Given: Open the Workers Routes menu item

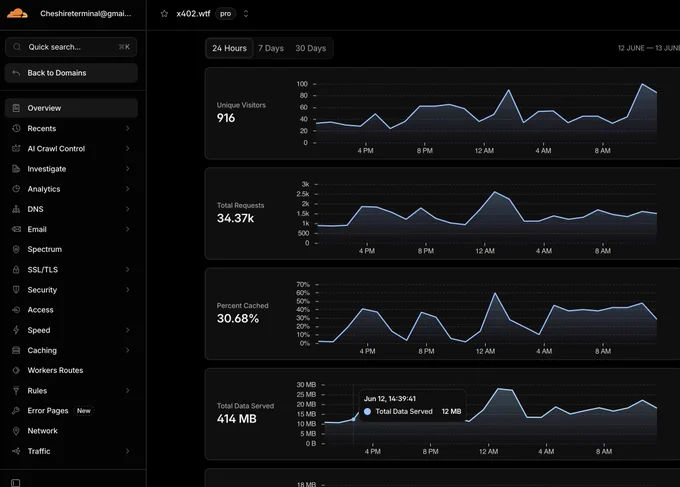Looking at the screenshot, I should tap(71, 370).
